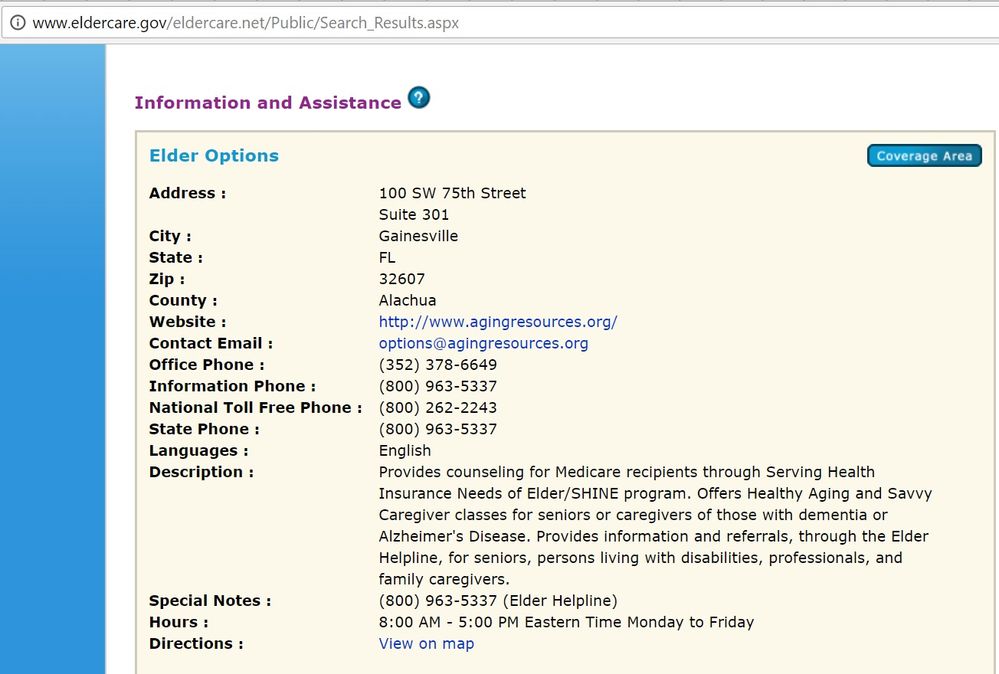Open the View on map directions link

click(x=426, y=644)
